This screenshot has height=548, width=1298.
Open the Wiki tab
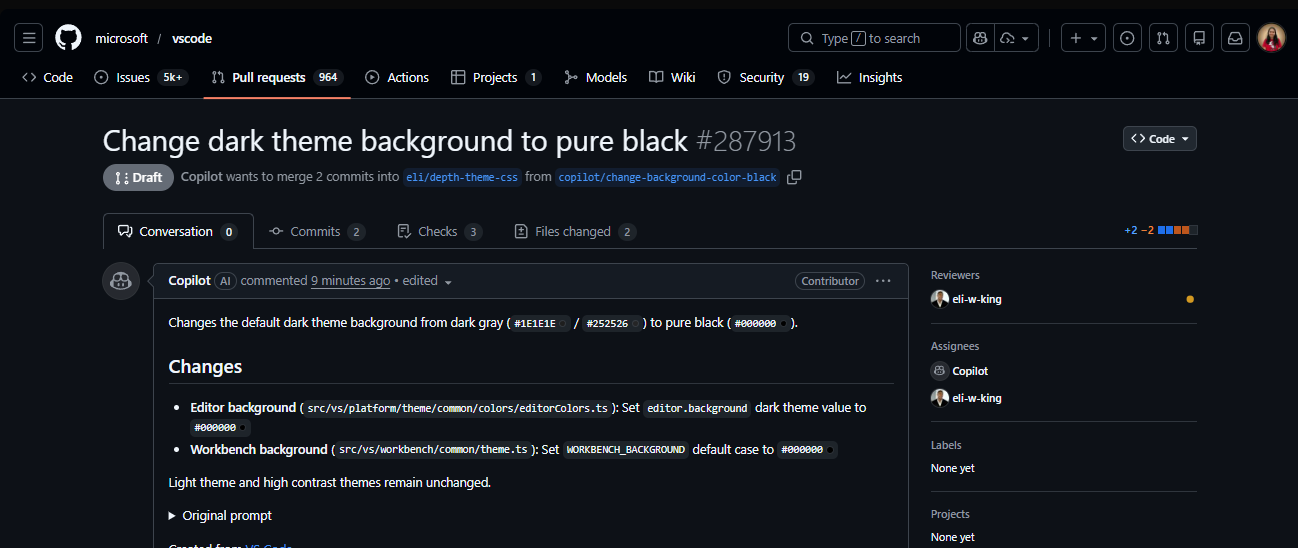(x=672, y=77)
